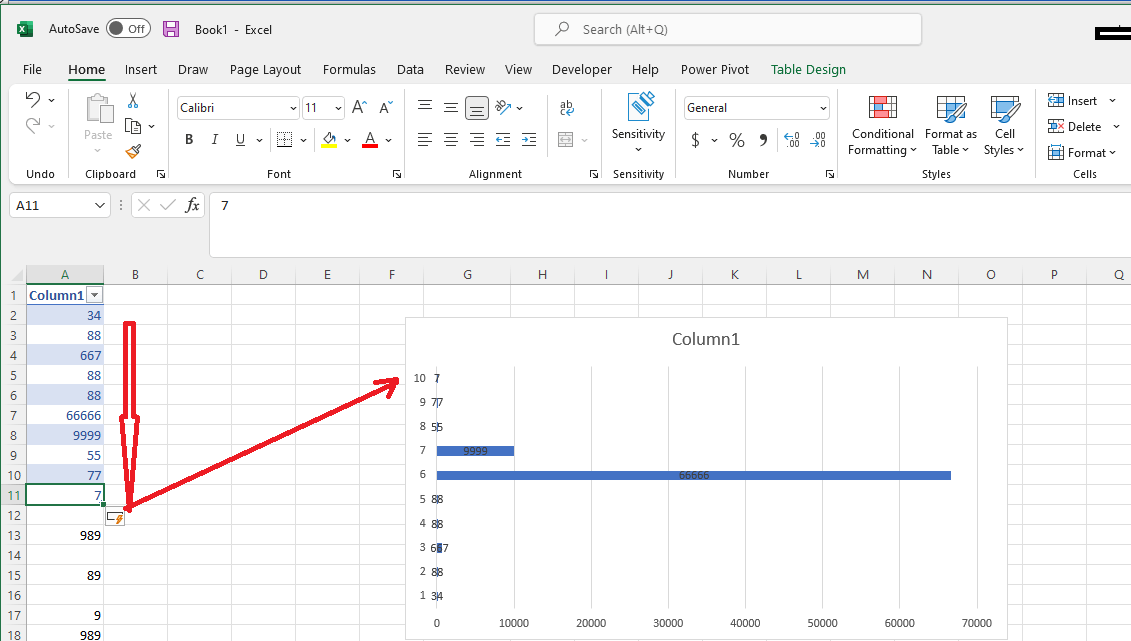Open the Sensitivity menu
This screenshot has height=641, width=1131.
(638, 123)
